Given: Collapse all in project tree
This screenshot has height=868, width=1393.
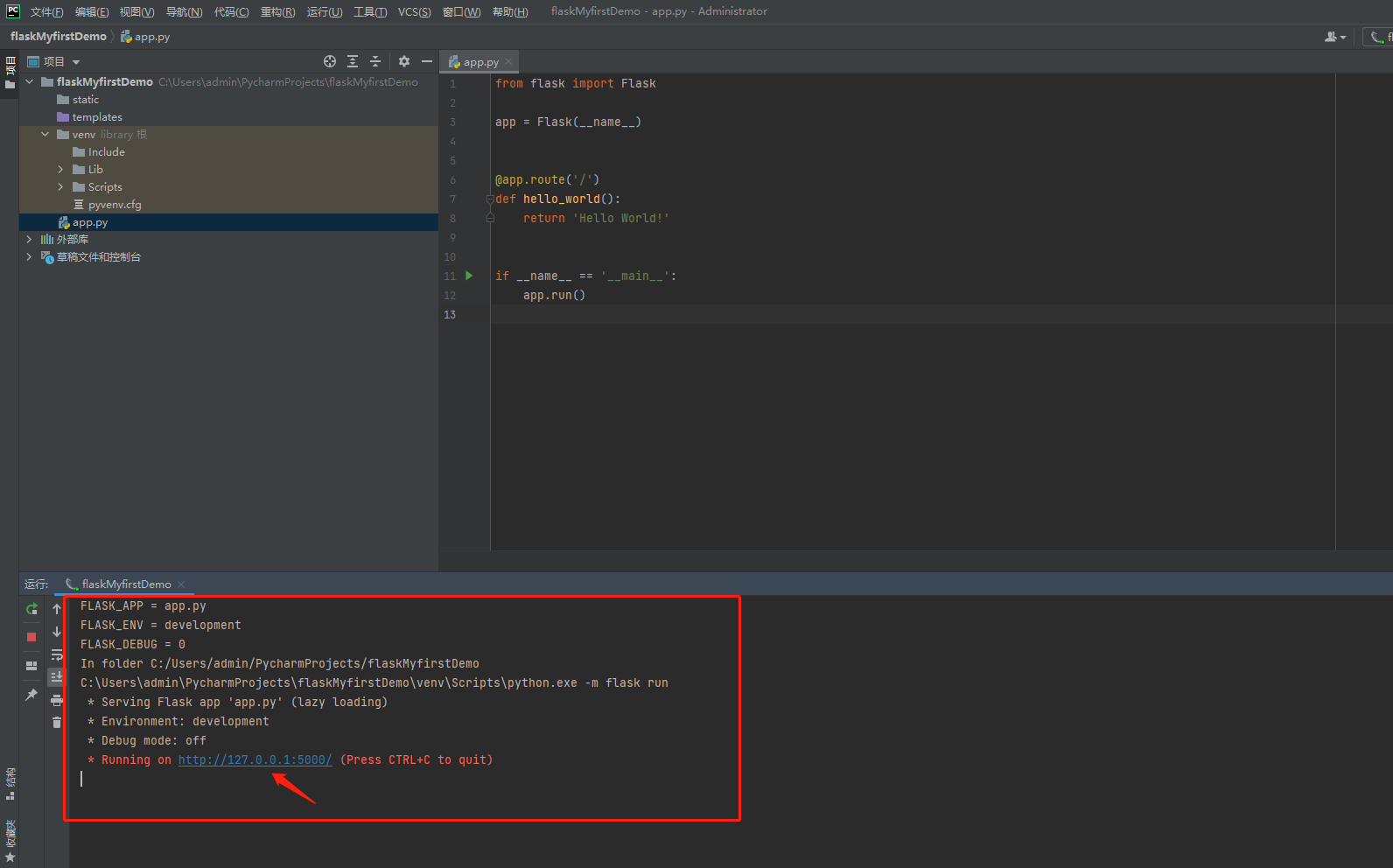Looking at the screenshot, I should (x=375, y=61).
